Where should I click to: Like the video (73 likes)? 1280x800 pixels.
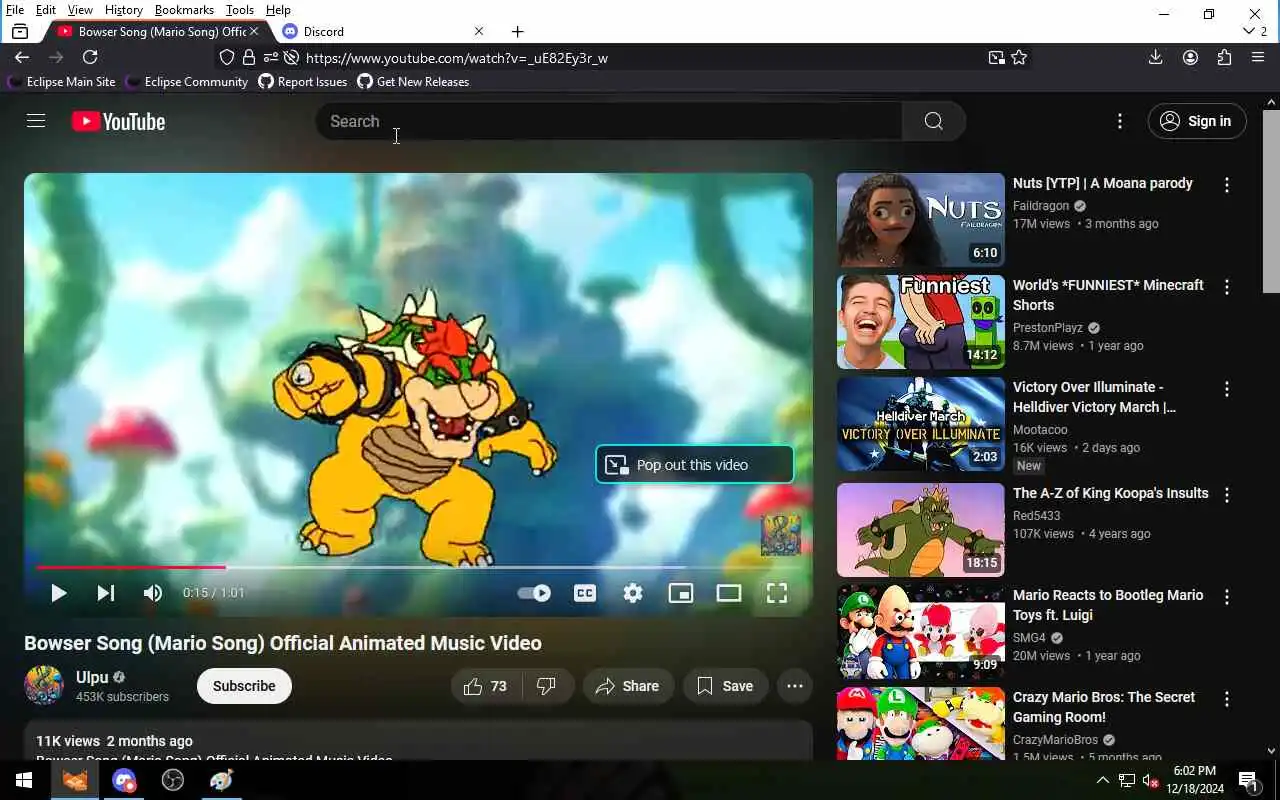point(486,686)
